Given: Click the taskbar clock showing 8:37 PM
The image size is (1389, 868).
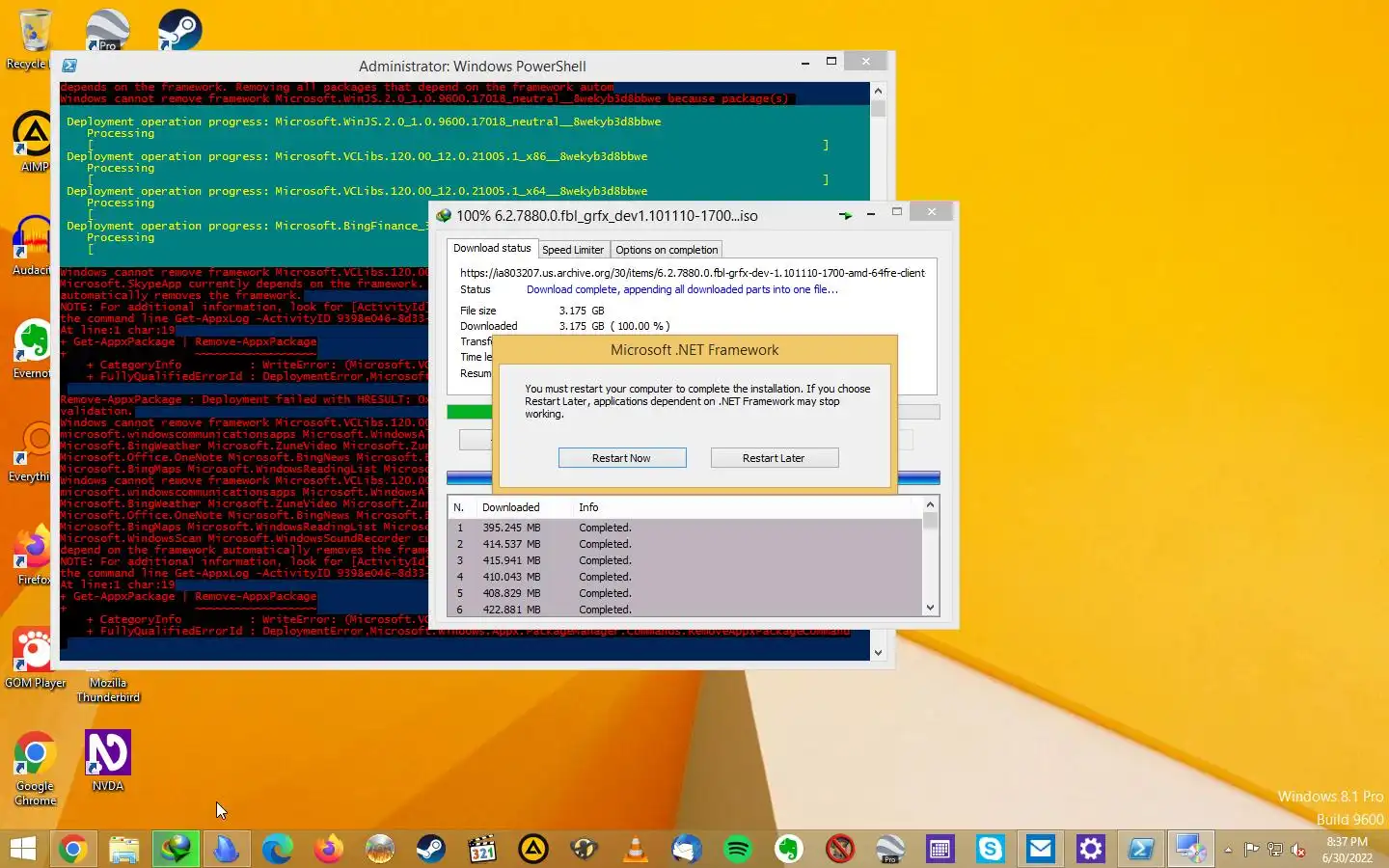Looking at the screenshot, I should [1347, 850].
